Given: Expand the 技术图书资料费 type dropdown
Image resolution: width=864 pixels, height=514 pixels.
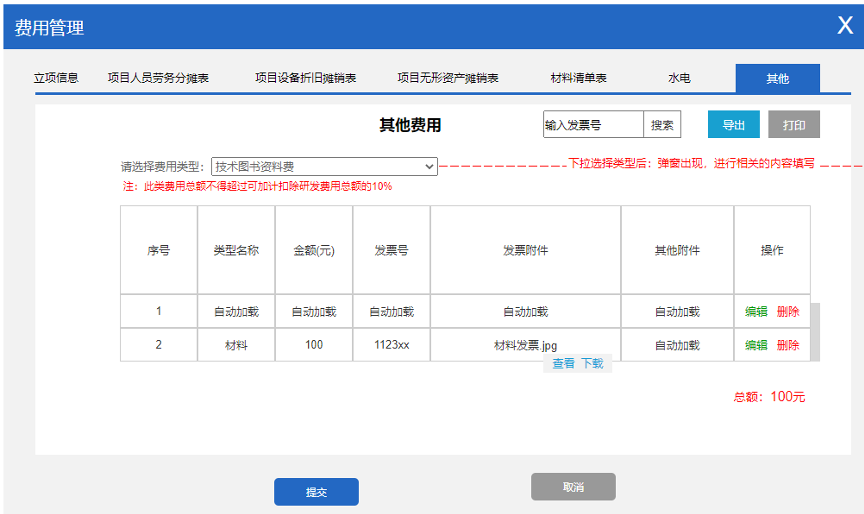Looking at the screenshot, I should click(x=324, y=166).
